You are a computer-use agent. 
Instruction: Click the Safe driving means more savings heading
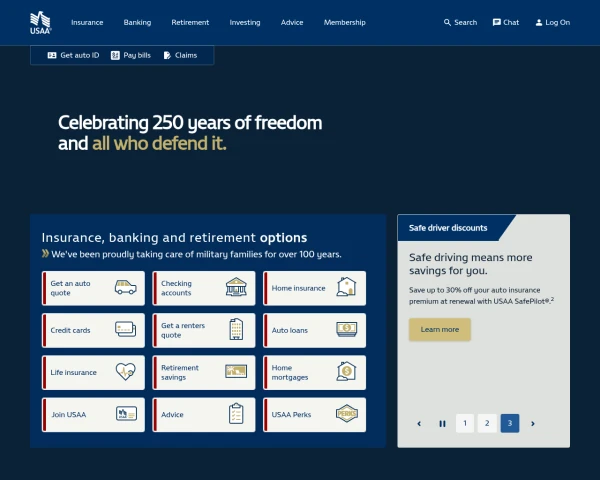click(x=471, y=264)
